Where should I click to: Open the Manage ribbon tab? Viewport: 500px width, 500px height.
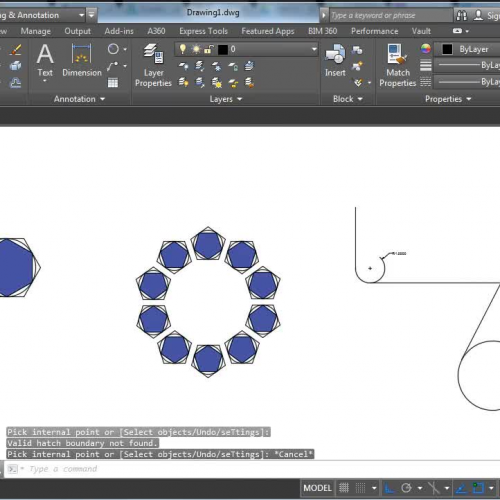click(36, 31)
